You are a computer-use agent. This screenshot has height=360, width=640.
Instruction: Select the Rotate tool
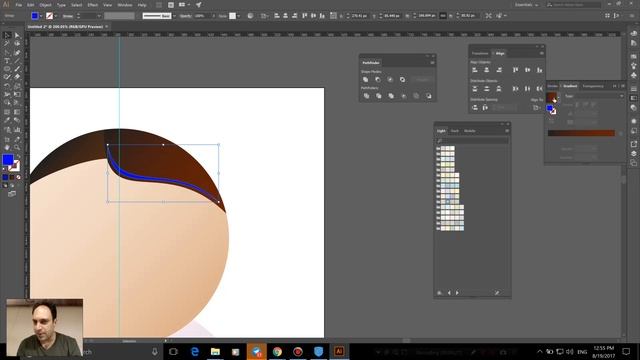click(7, 86)
